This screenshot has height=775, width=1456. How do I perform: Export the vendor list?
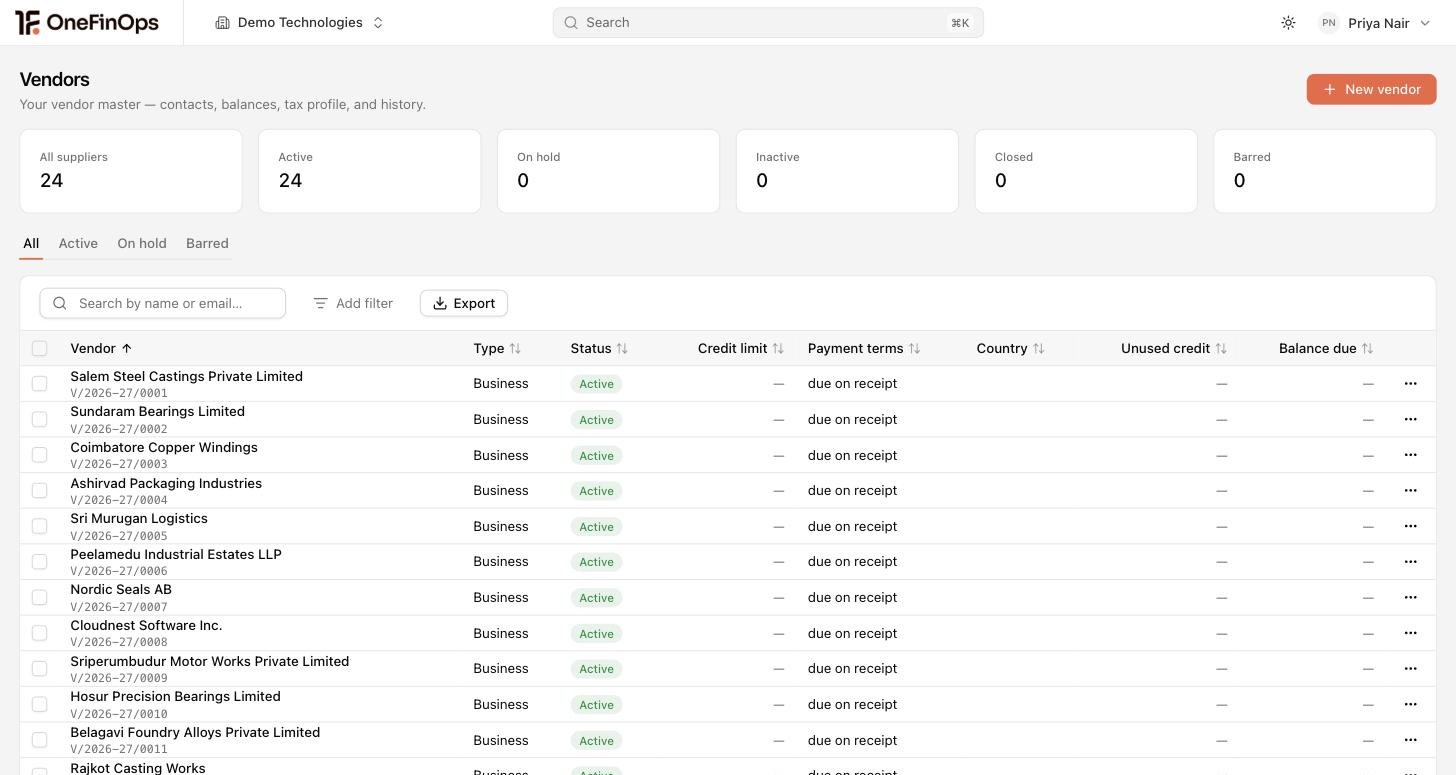(464, 303)
